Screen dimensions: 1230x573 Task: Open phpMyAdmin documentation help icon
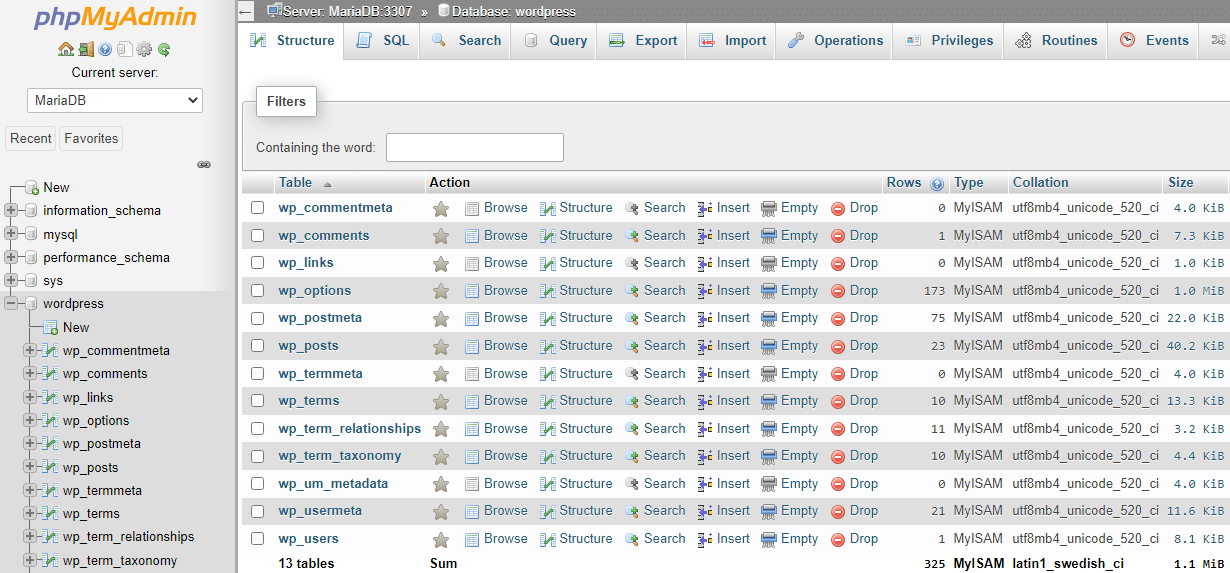coord(105,49)
